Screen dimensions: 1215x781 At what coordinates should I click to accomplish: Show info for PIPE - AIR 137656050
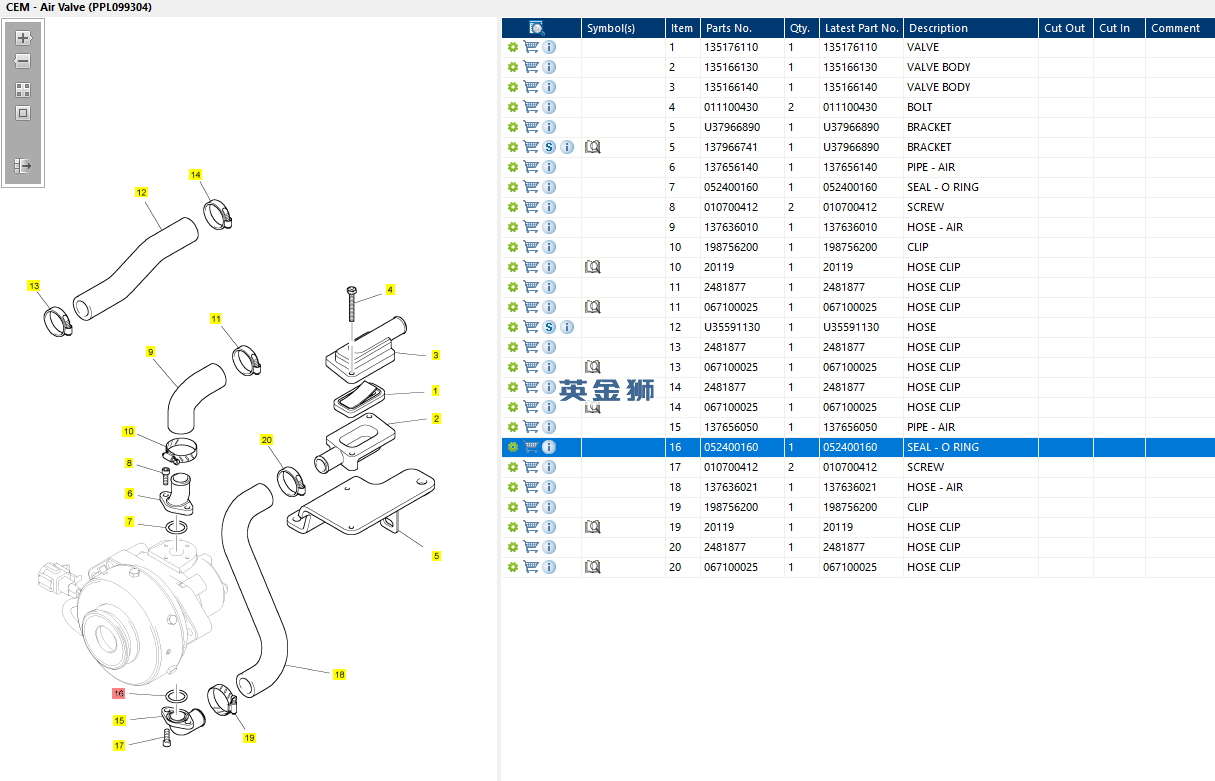pyautogui.click(x=549, y=427)
